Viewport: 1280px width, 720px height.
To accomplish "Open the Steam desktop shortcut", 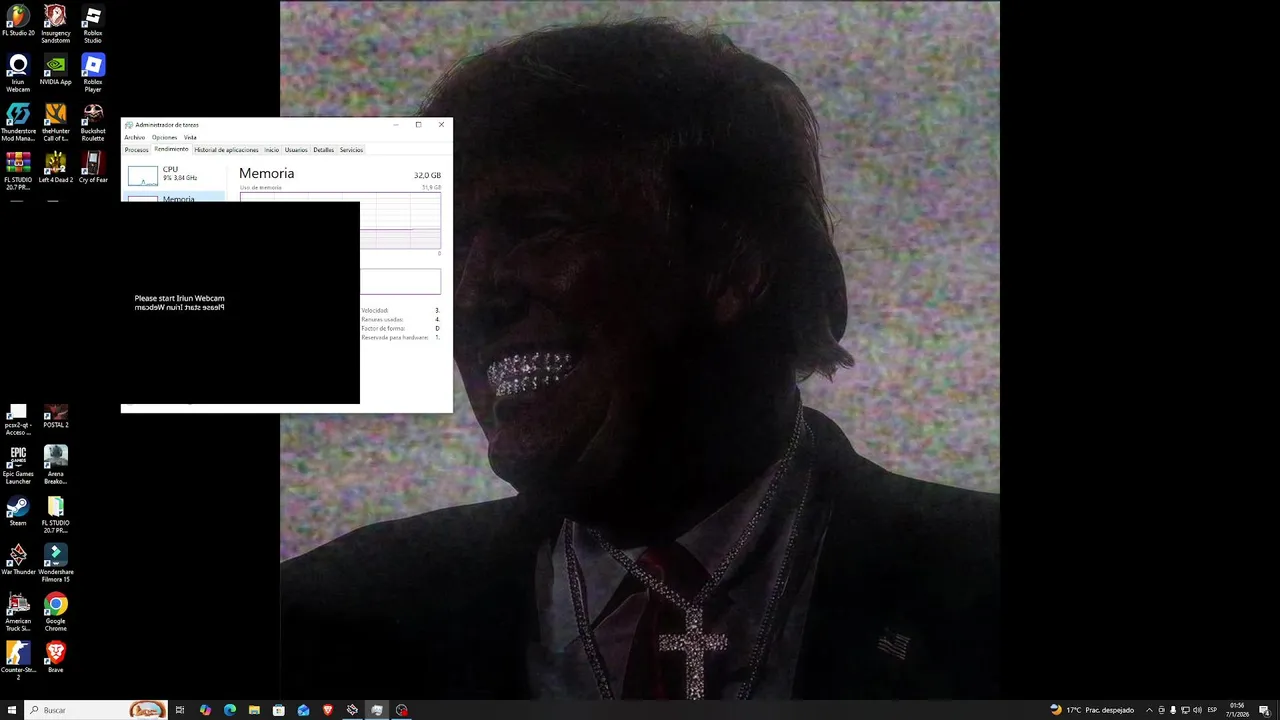I will [x=18, y=512].
